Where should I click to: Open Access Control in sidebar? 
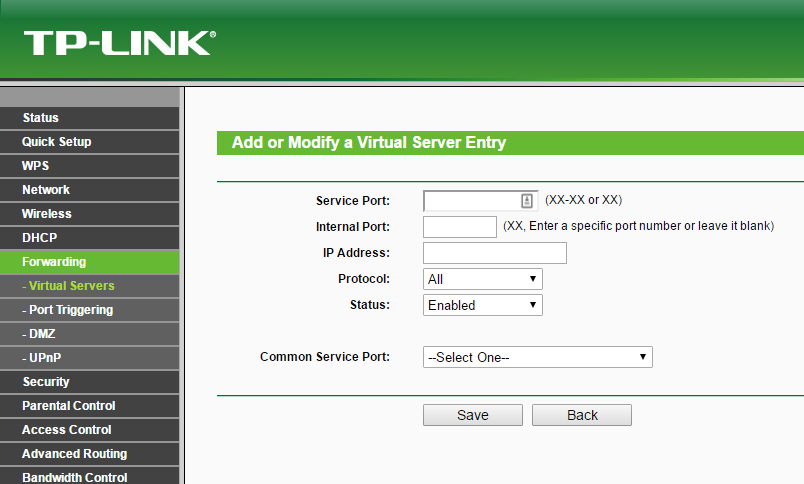point(90,430)
